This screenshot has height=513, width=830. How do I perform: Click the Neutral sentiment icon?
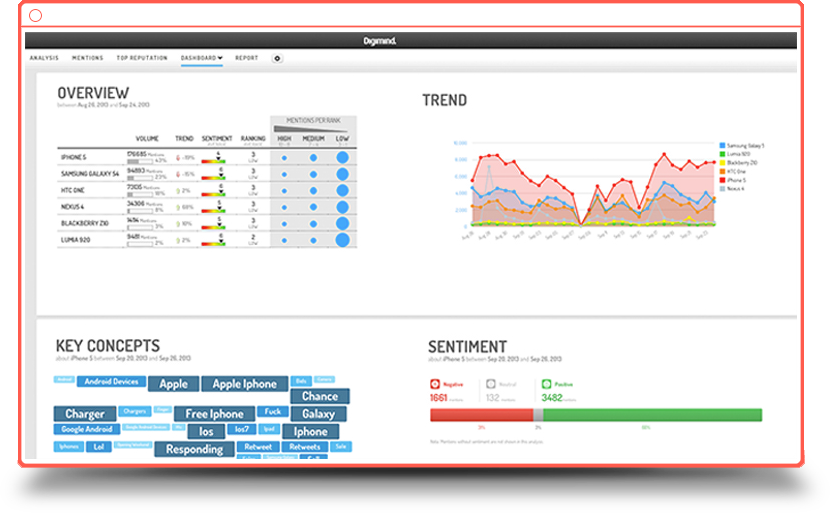coord(490,383)
